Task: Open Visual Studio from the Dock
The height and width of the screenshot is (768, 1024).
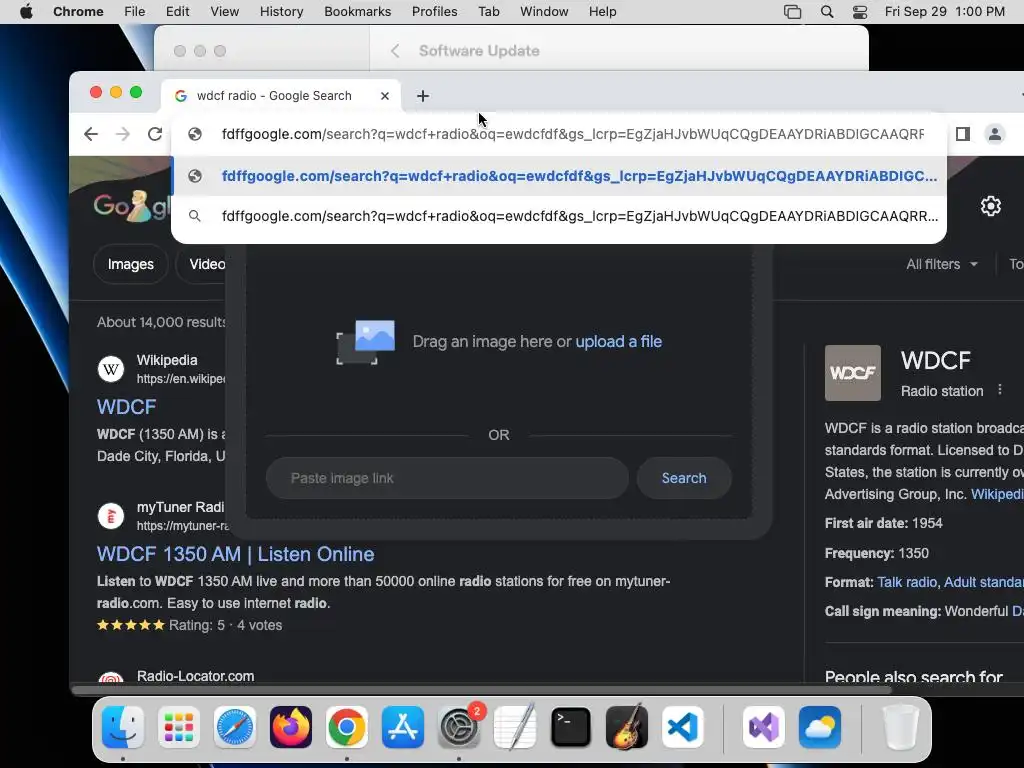Action: pos(763,727)
